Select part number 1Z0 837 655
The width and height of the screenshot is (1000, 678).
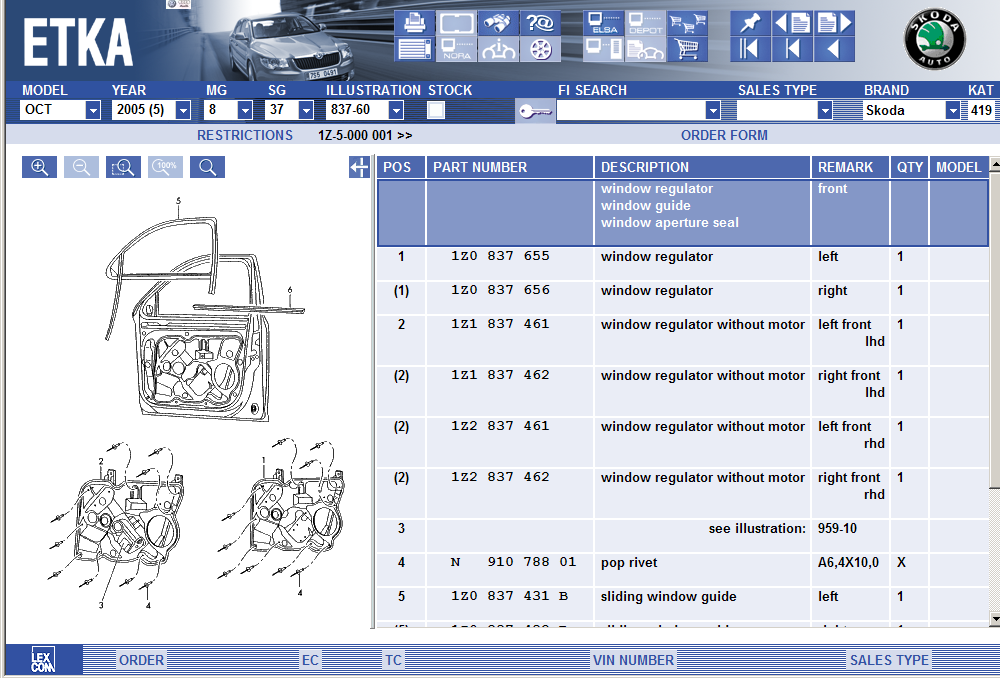(x=500, y=256)
